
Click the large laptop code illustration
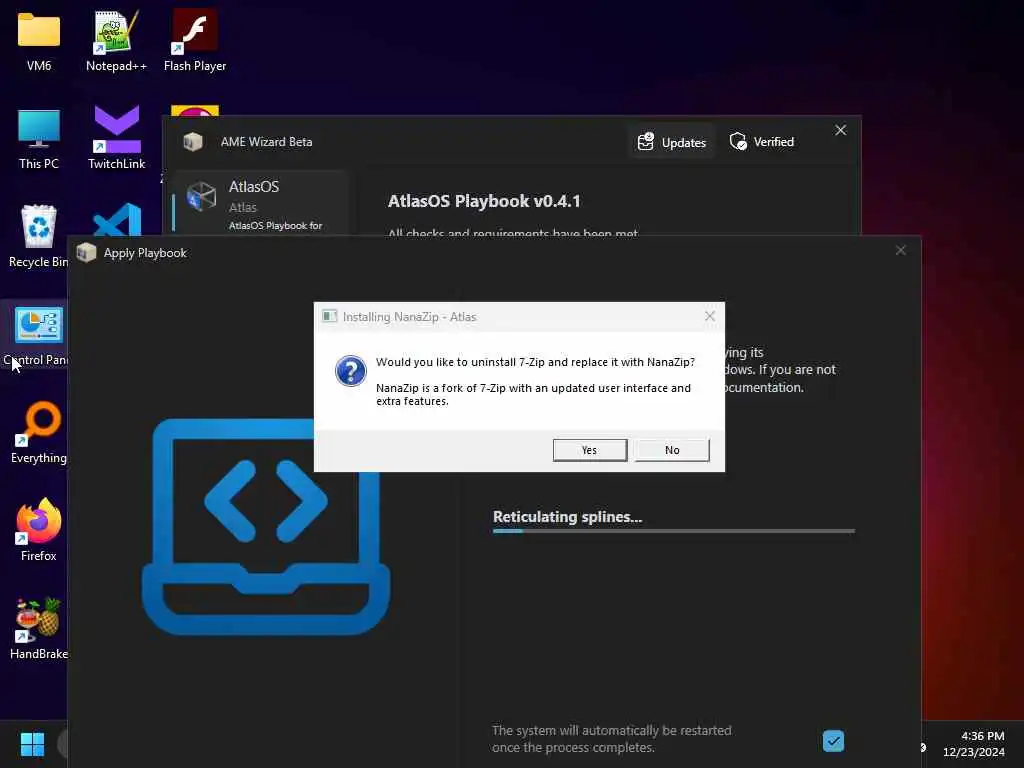click(266, 526)
